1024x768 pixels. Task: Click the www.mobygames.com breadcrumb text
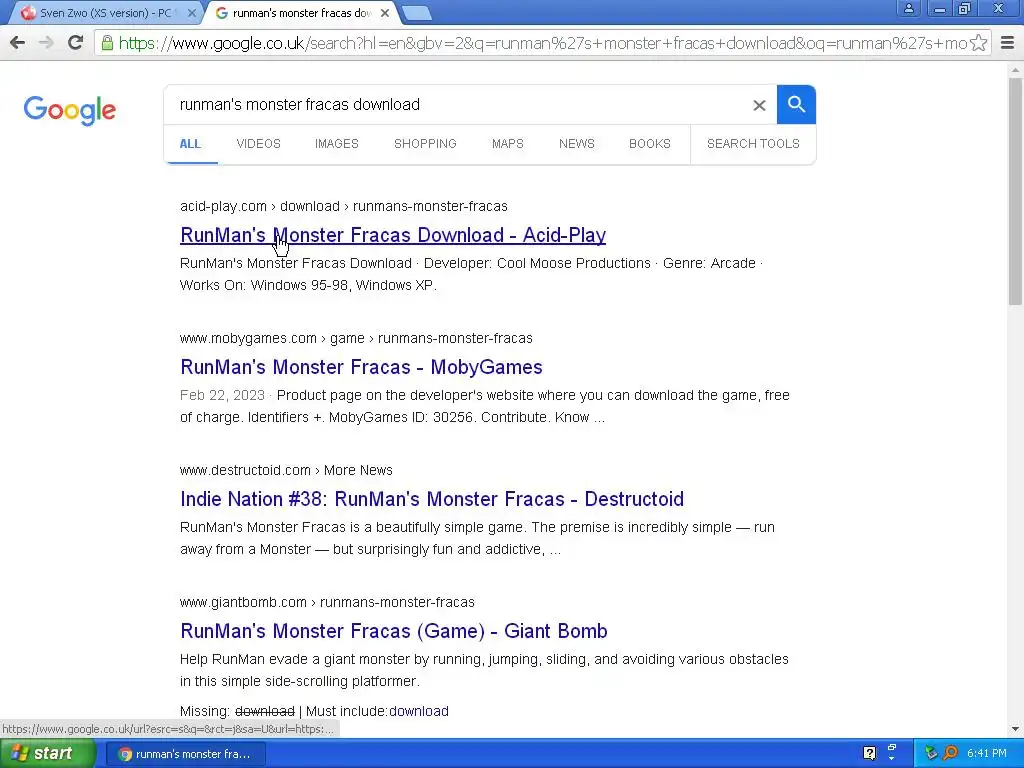point(356,338)
